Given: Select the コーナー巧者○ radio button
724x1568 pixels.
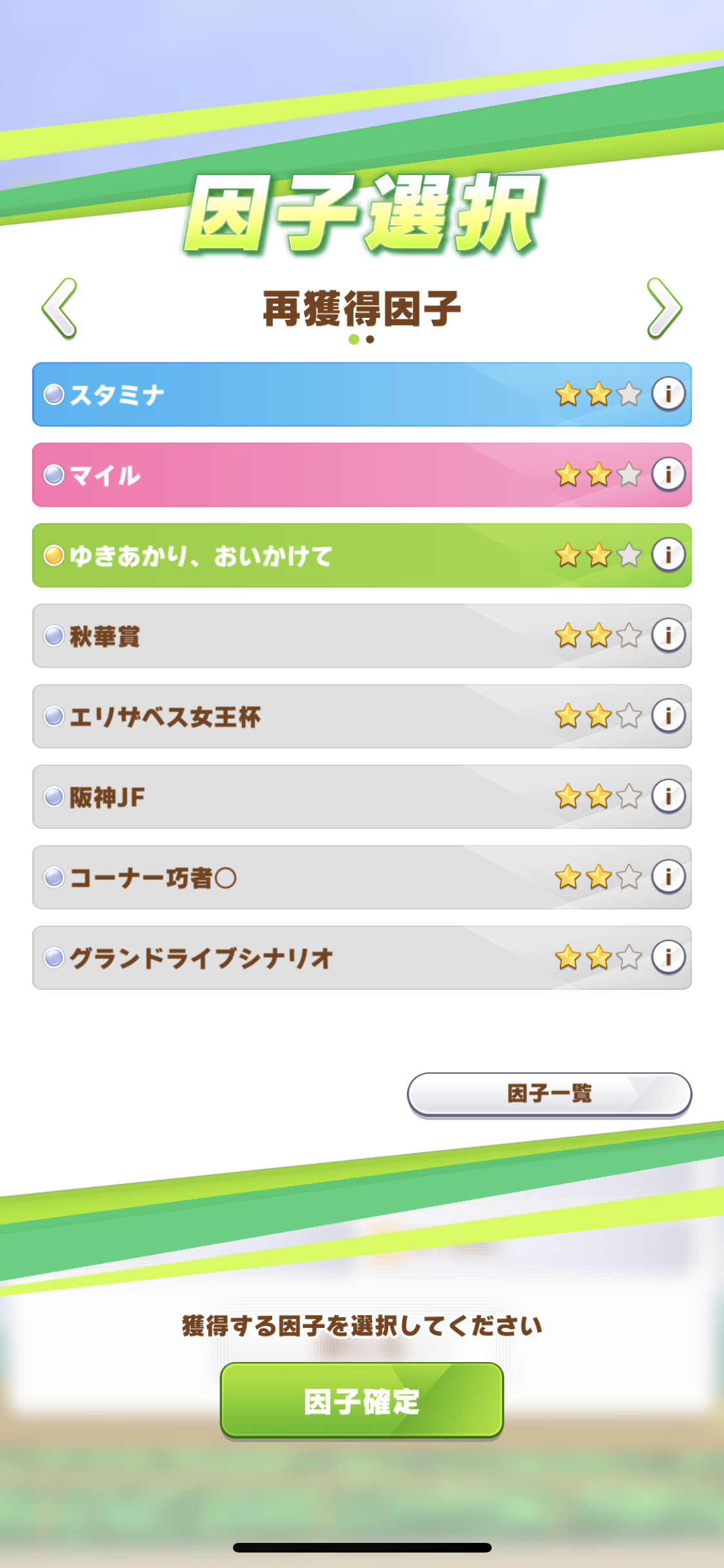Looking at the screenshot, I should [54, 877].
